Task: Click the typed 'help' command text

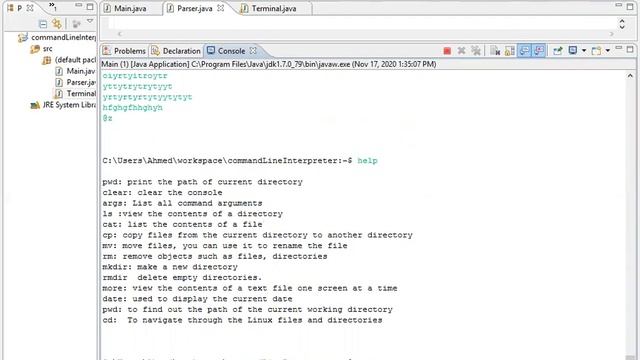Action: pos(367,161)
